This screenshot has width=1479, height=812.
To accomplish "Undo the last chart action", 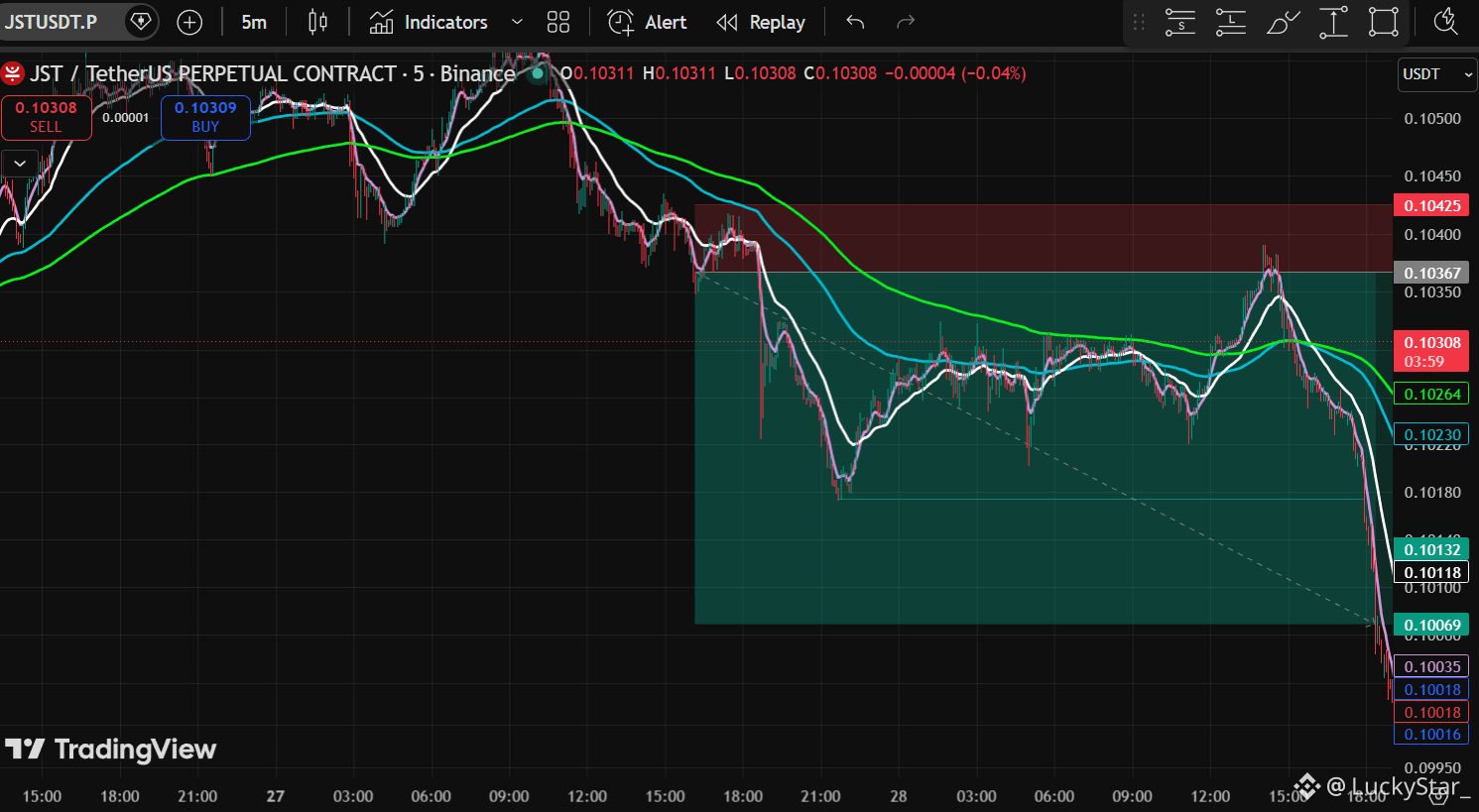I will 855,22.
